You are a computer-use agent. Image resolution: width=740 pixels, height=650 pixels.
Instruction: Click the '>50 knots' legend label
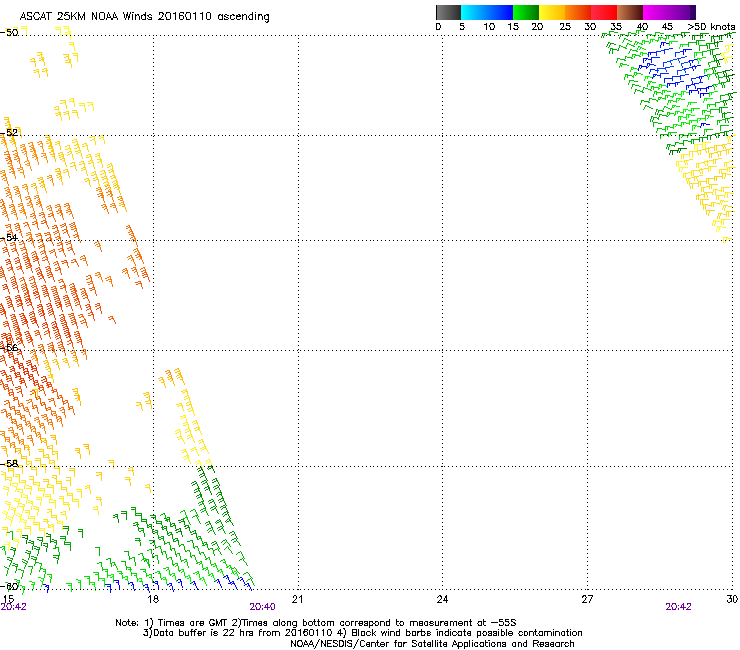(x=711, y=27)
